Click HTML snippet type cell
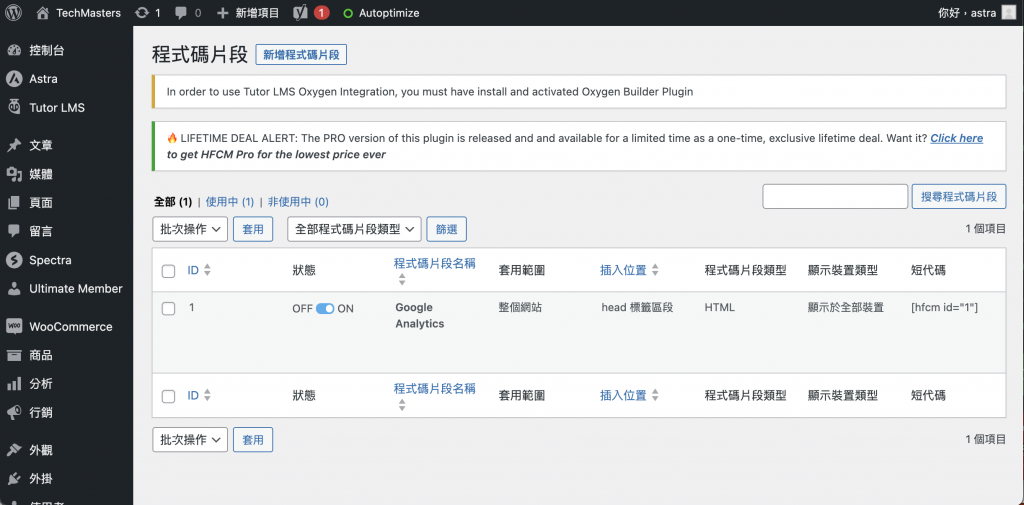 click(x=720, y=308)
